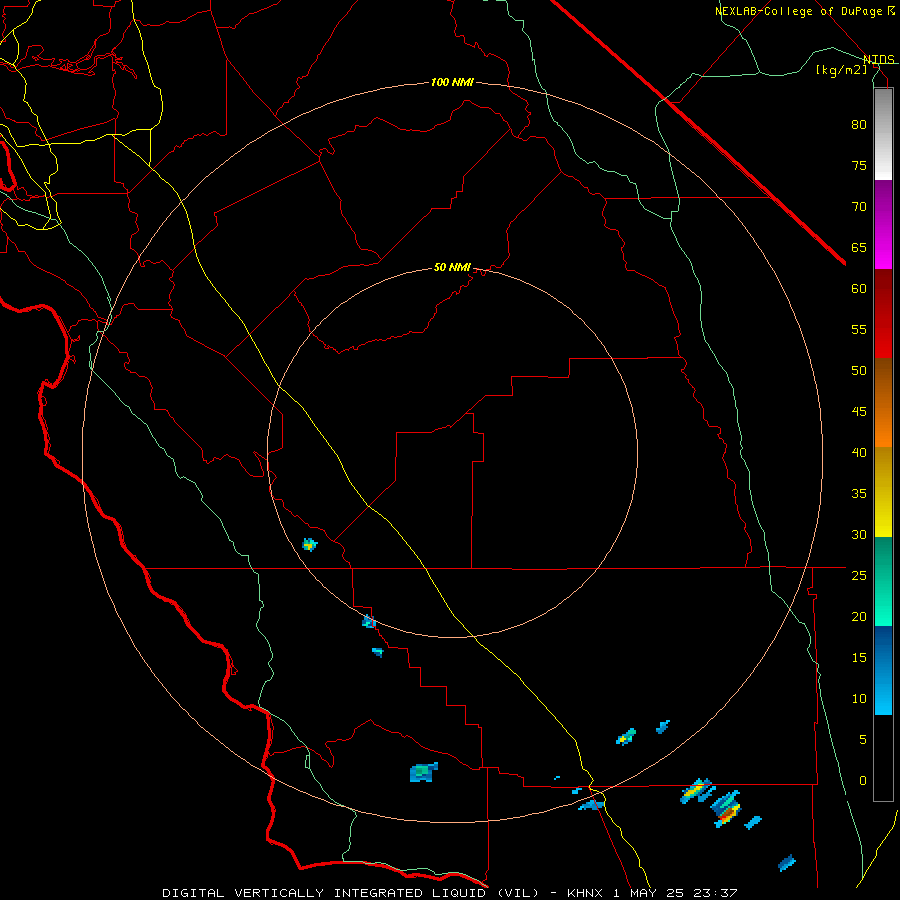
Task: Click the 45 value on the color scale
Action: [x=859, y=412]
